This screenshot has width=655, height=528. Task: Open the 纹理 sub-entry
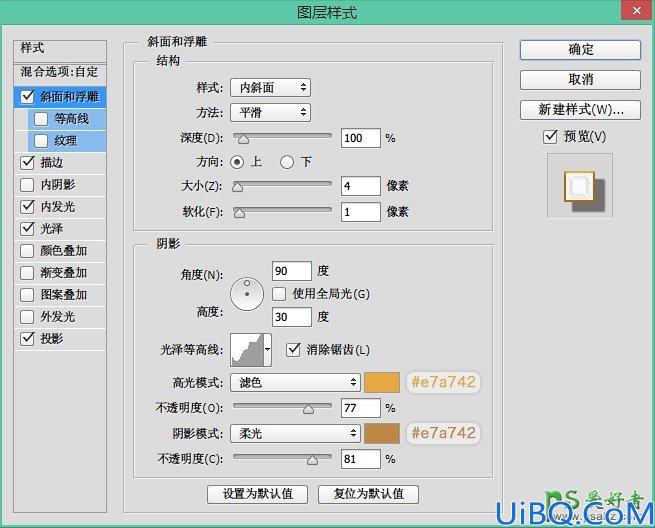pyautogui.click(x=66, y=141)
